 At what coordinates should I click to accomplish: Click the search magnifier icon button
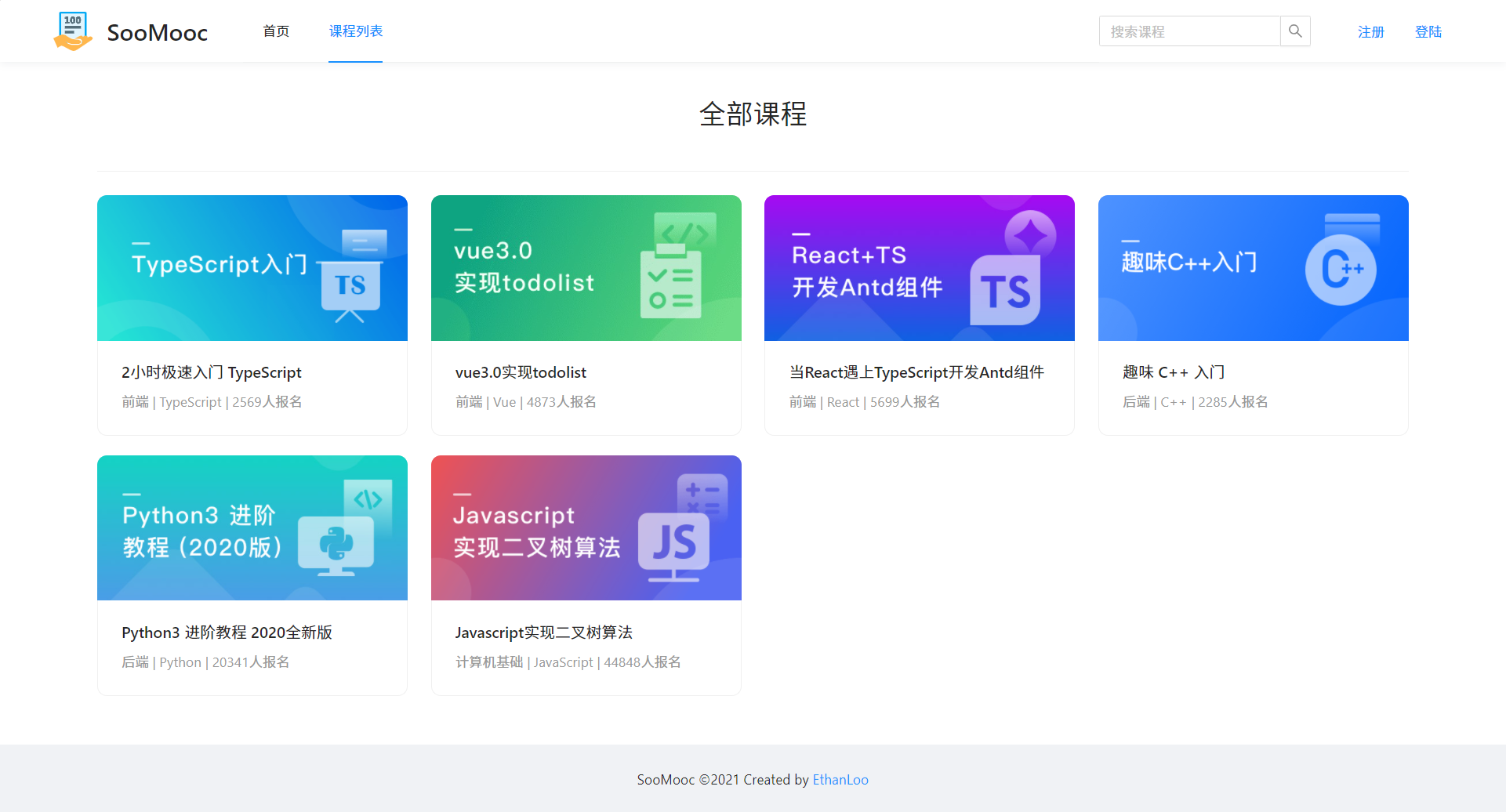[x=1295, y=31]
